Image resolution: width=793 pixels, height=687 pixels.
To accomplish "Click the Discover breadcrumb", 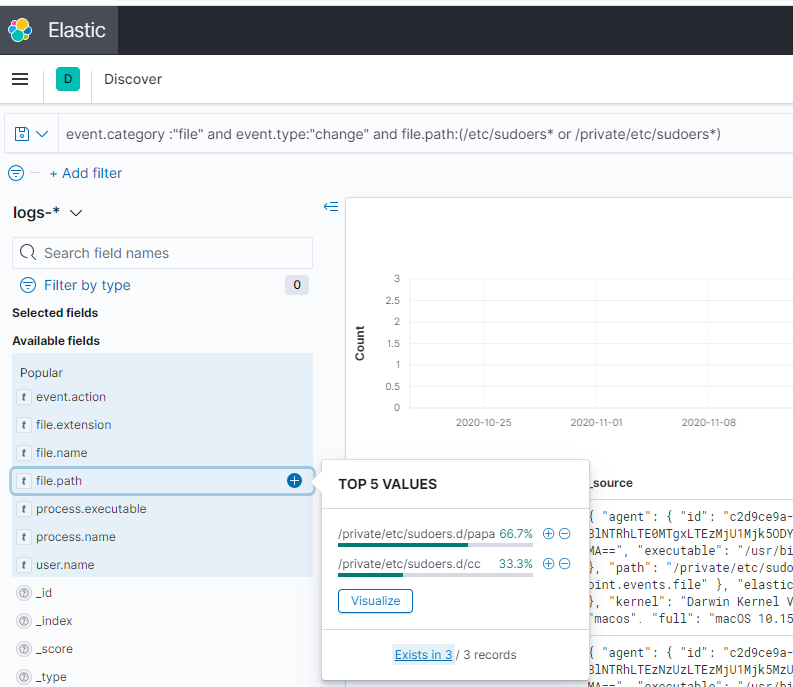I will pos(133,79).
